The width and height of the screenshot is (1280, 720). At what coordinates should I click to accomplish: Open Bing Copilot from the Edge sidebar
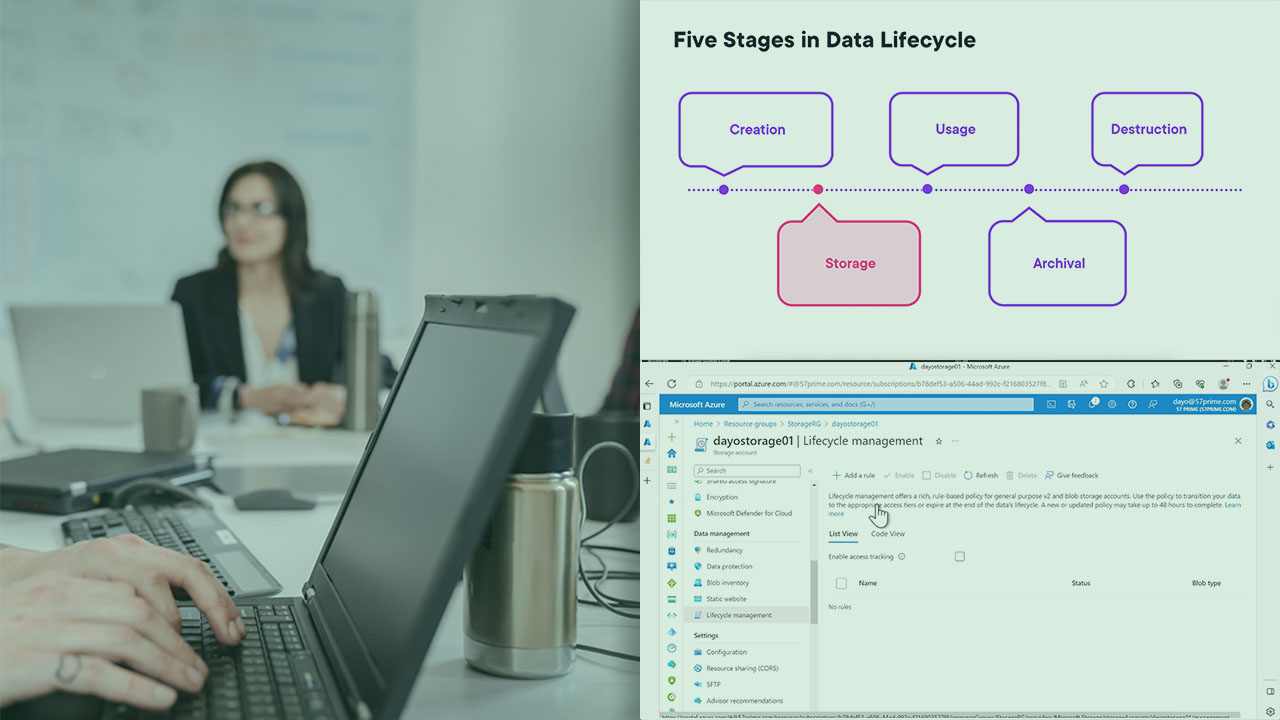pos(1271,383)
